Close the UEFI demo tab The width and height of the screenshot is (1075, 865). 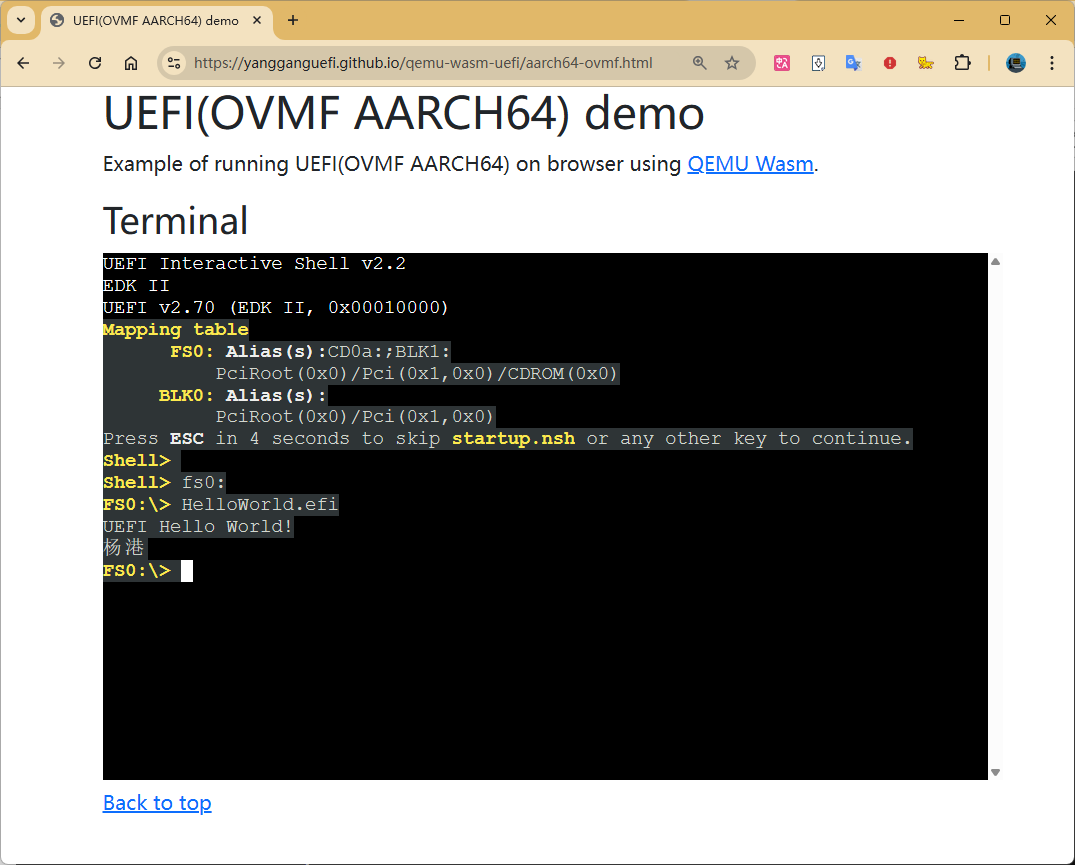point(257,21)
